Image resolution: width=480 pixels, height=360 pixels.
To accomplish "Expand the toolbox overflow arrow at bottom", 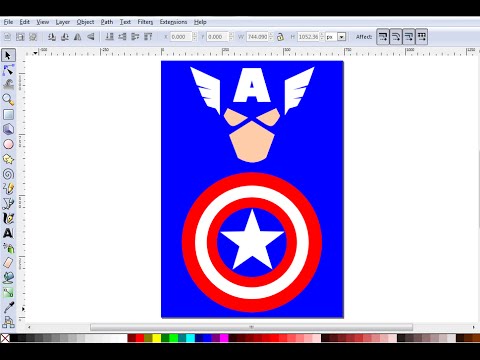I will (23, 309).
